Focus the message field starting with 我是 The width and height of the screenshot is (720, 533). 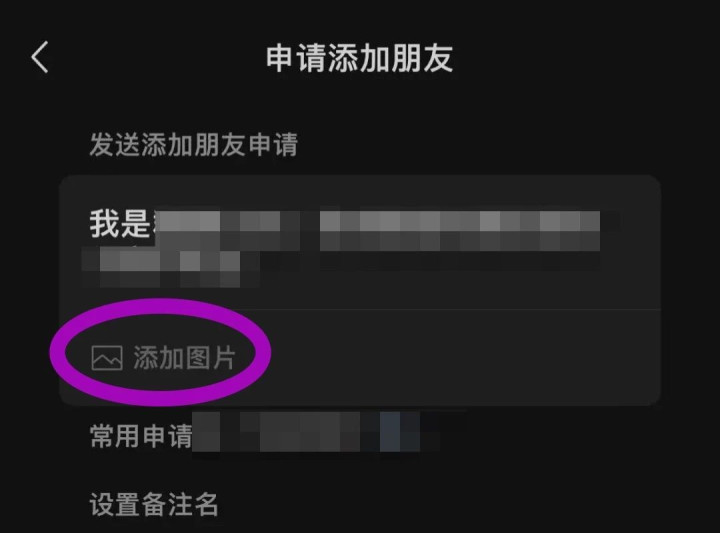click(360, 242)
